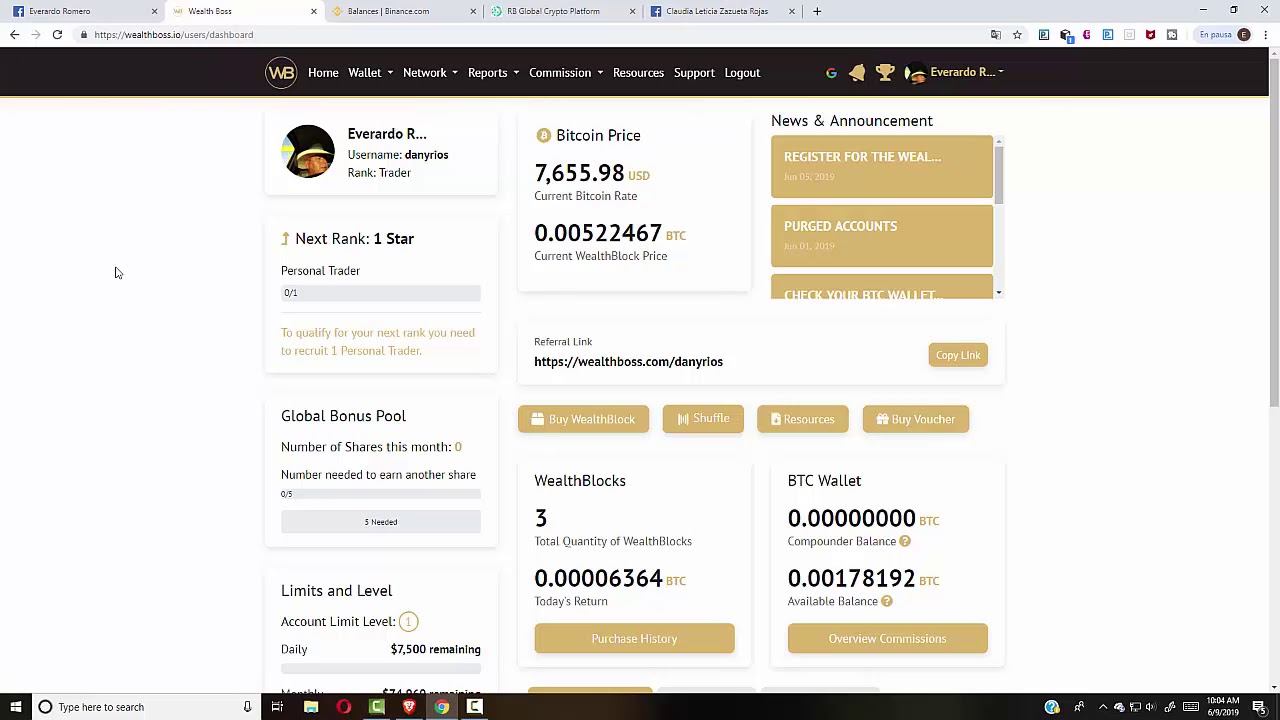Click the 0.00178192 available balance value
The width and height of the screenshot is (1280, 720).
pyautogui.click(x=851, y=578)
